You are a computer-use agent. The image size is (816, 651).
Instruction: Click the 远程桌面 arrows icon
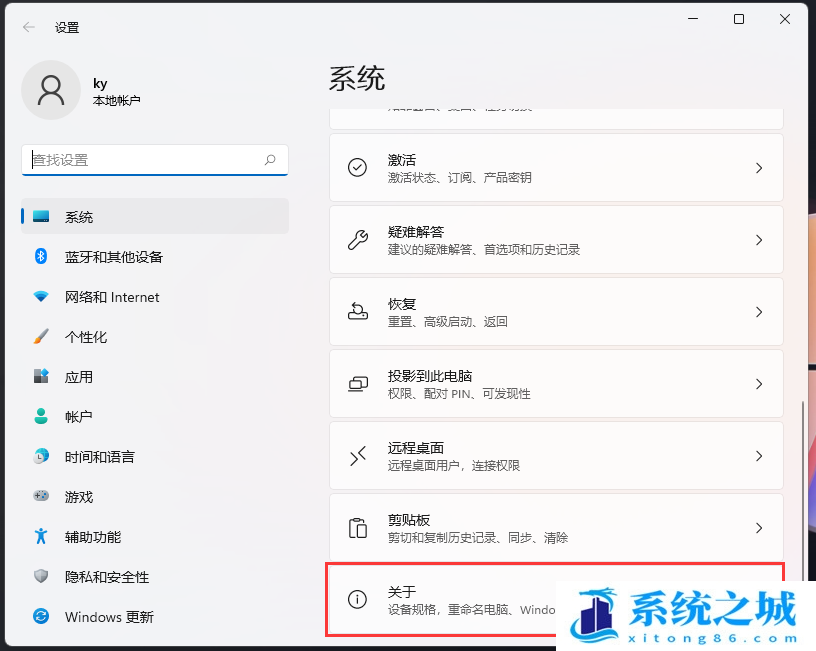pyautogui.click(x=358, y=456)
